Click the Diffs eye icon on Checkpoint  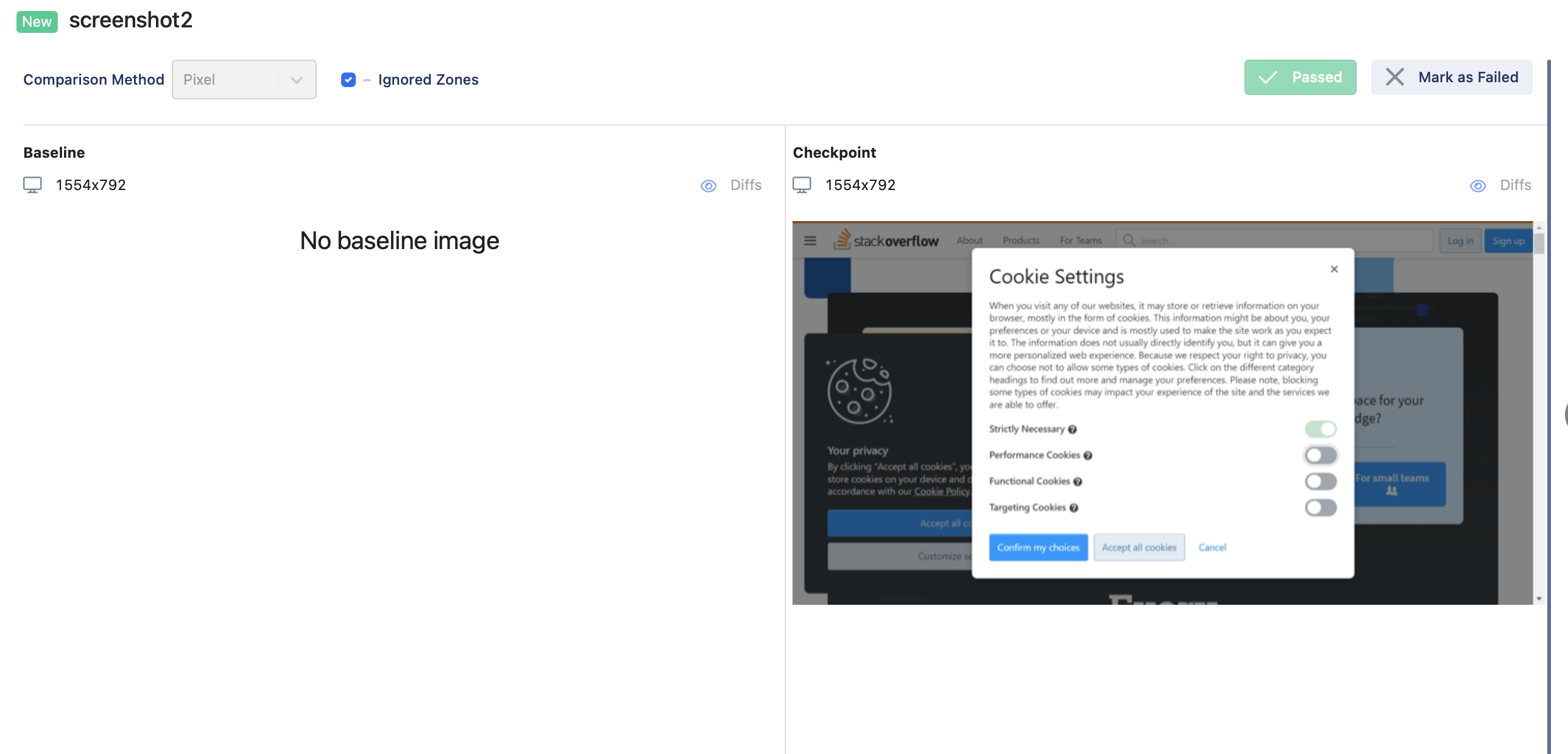coord(1477,185)
